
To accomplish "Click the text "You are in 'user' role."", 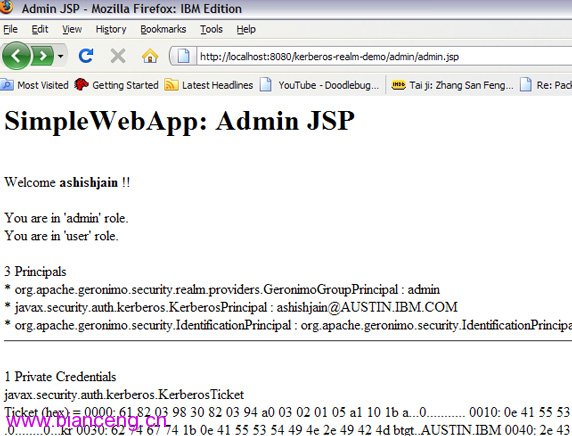I will point(61,236).
